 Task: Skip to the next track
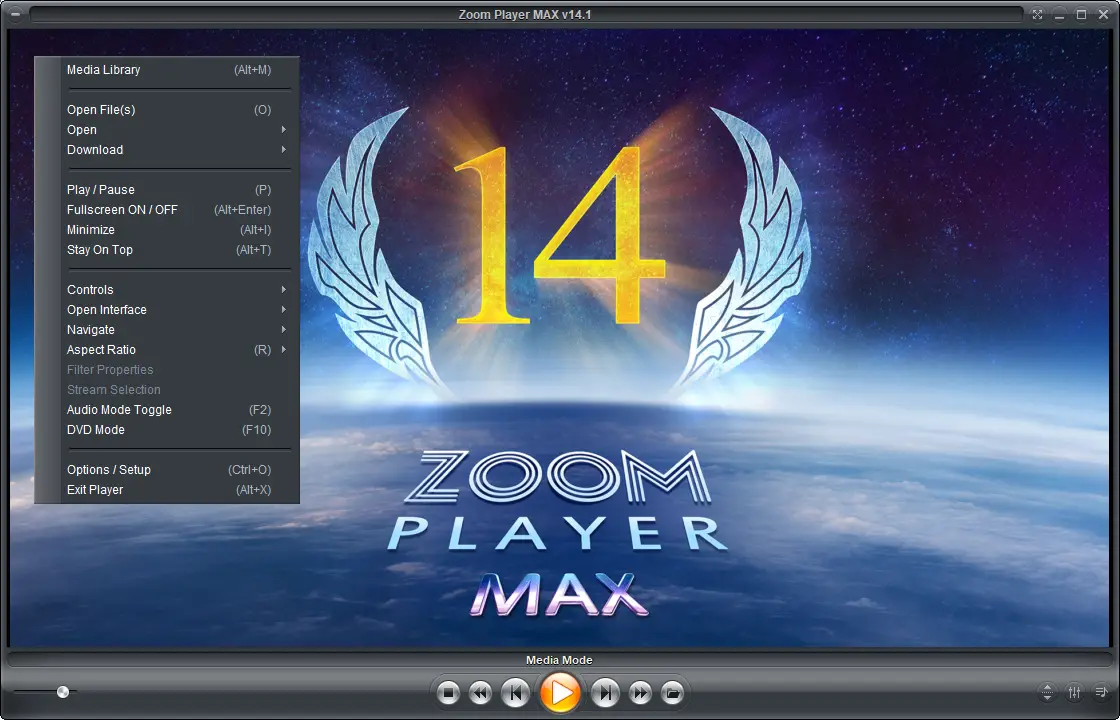pyautogui.click(x=606, y=693)
